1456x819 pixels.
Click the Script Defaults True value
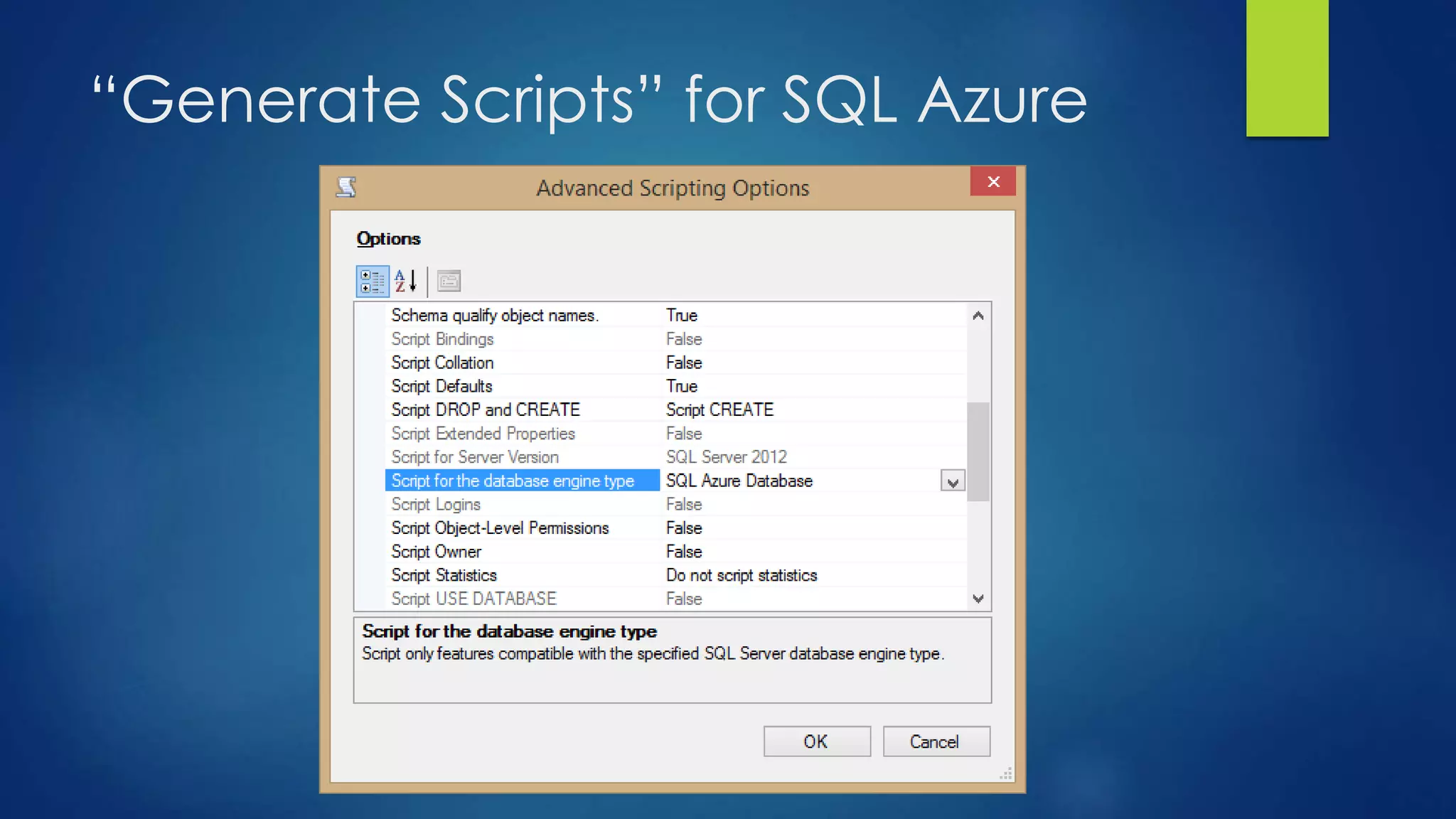682,386
